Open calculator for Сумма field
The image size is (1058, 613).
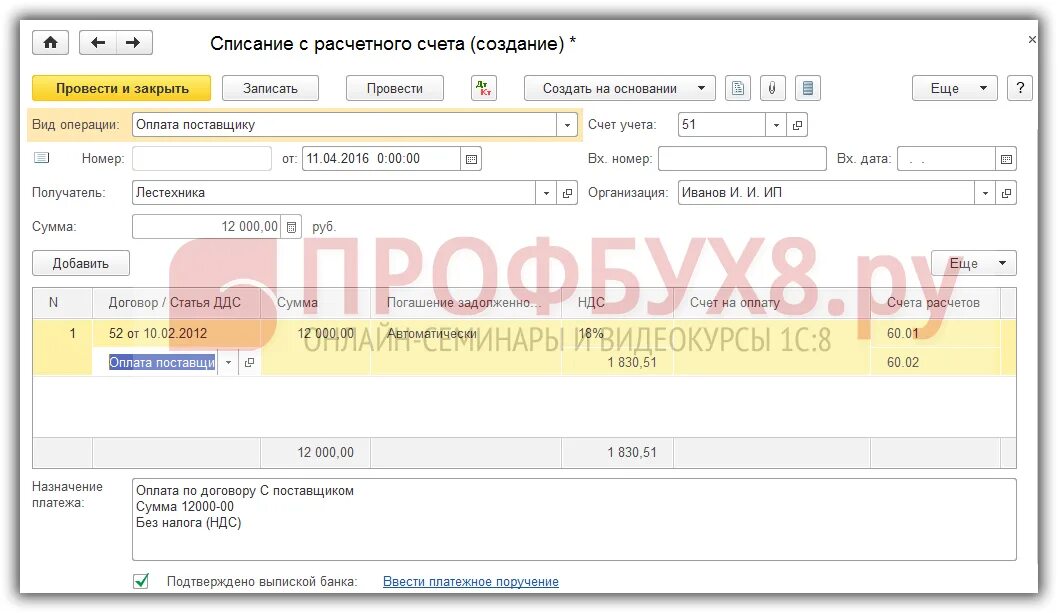click(x=291, y=227)
